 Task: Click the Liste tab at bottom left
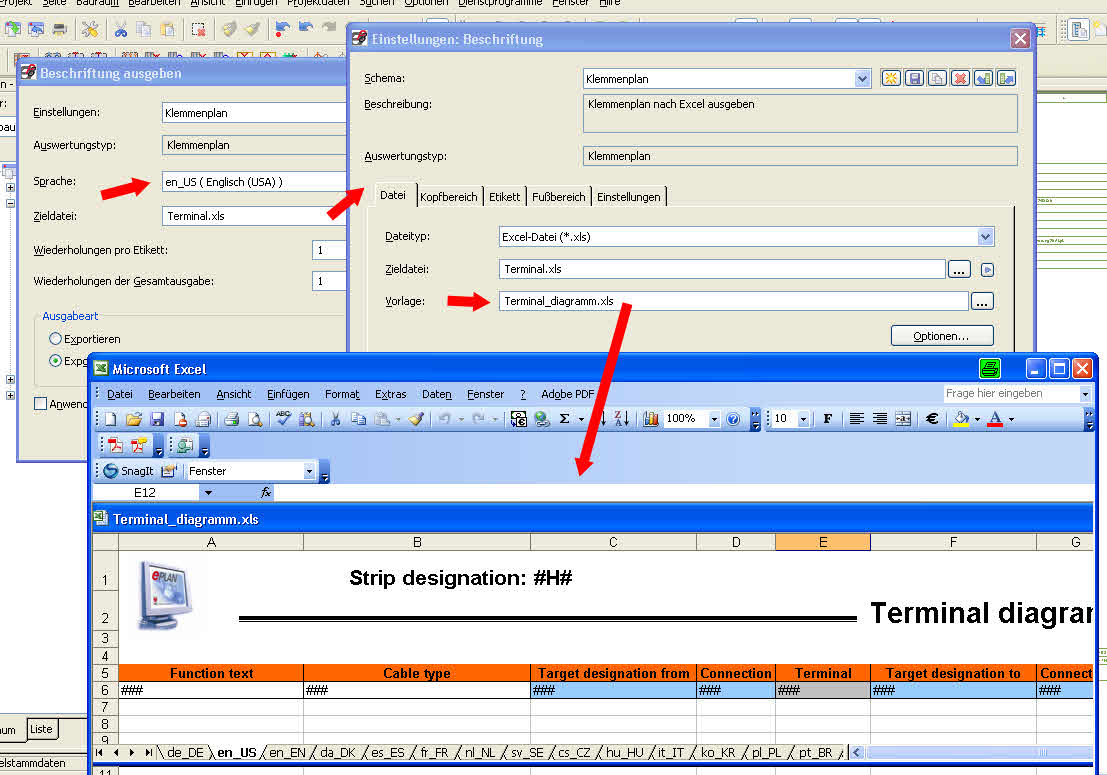click(x=41, y=729)
